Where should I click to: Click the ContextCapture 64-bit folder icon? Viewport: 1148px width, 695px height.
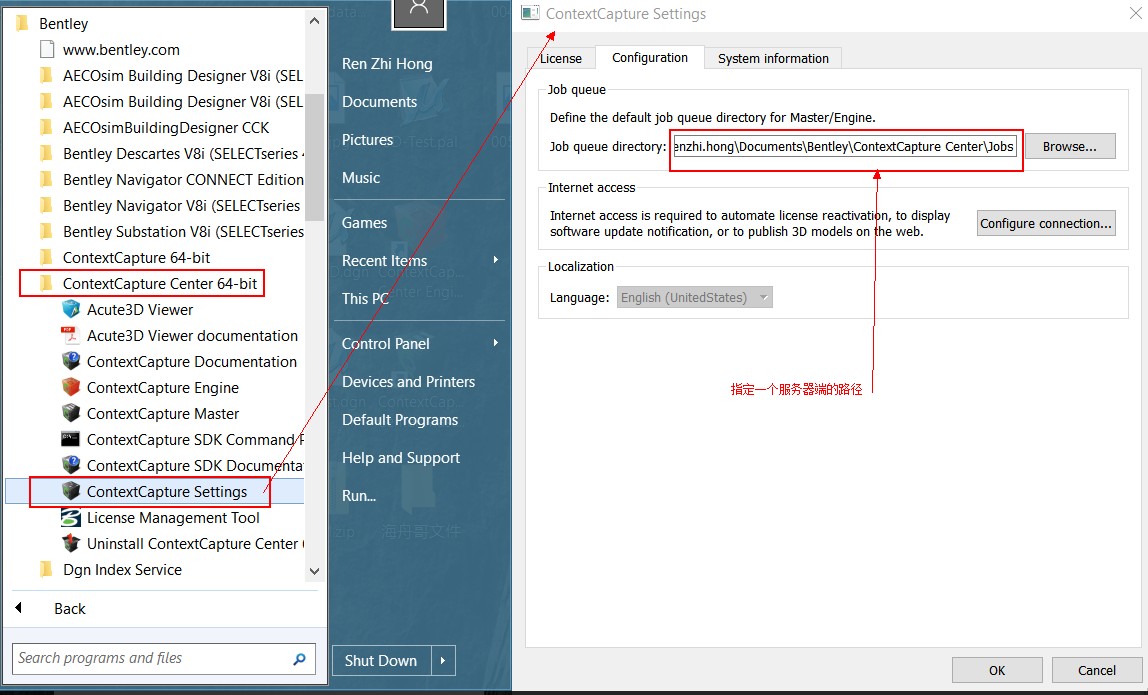point(46,257)
